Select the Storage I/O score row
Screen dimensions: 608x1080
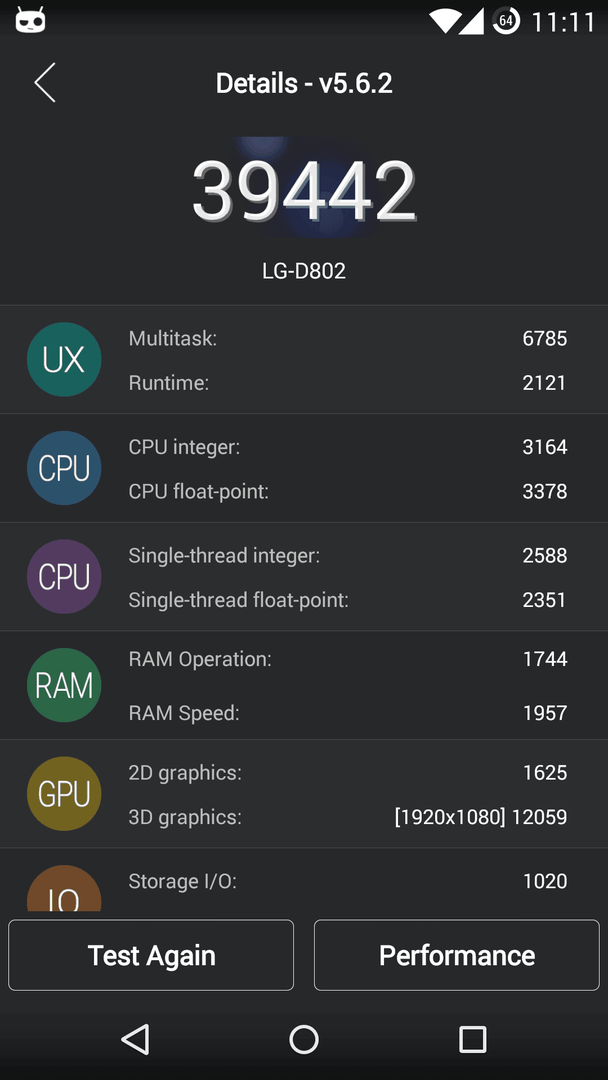[x=348, y=881]
